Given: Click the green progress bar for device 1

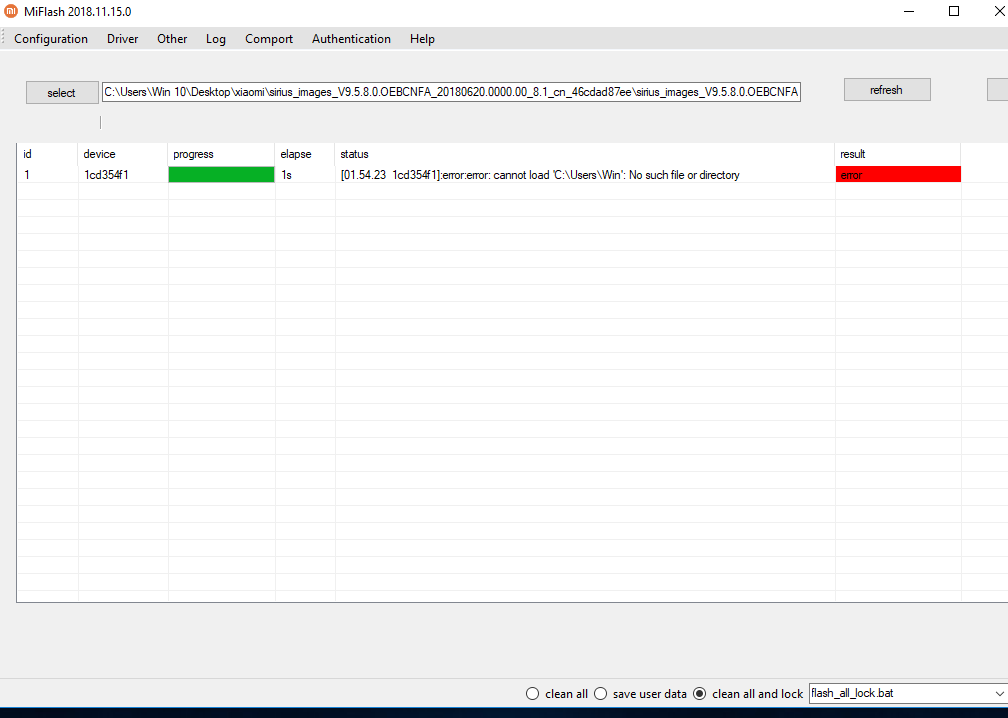Looking at the screenshot, I should coord(221,174).
